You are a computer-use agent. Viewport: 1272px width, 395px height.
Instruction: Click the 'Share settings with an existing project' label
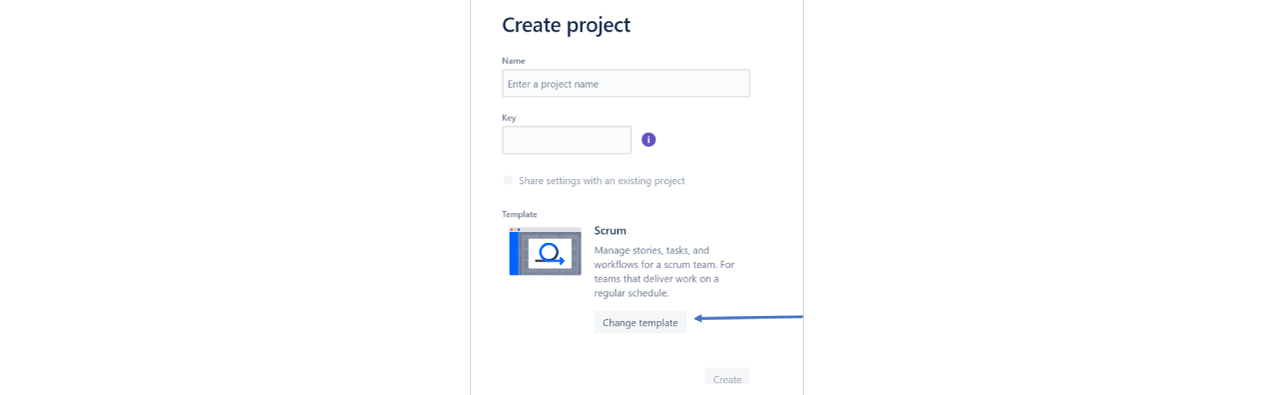[x=602, y=181]
